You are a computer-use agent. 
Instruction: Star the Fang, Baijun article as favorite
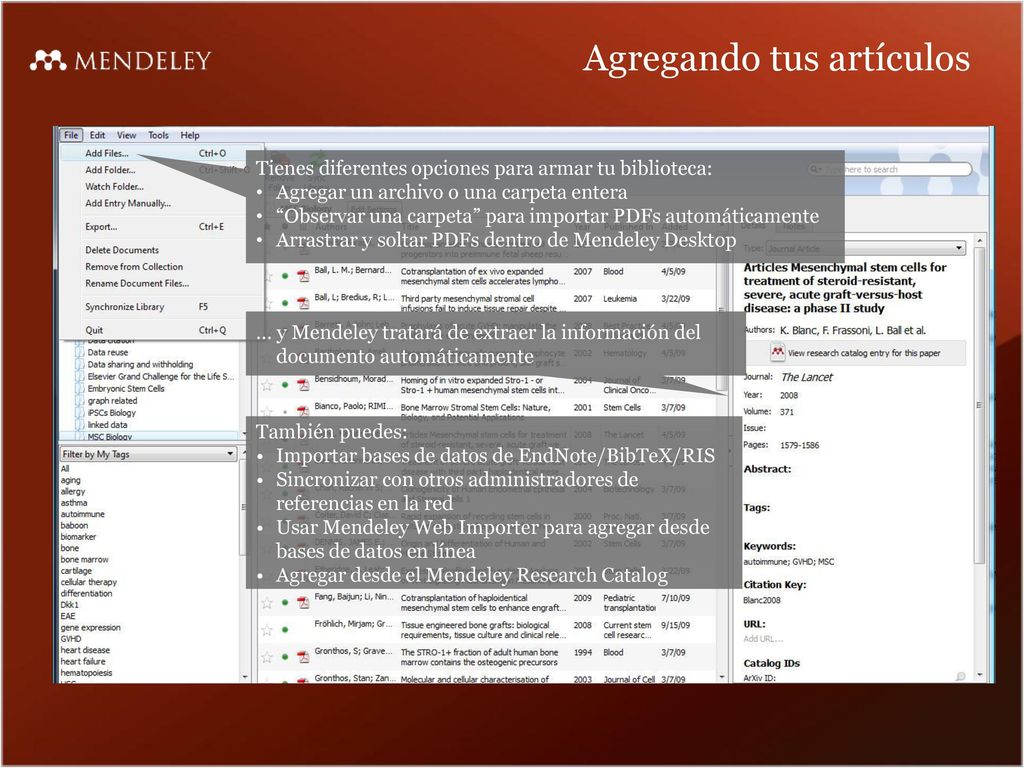pos(266,603)
